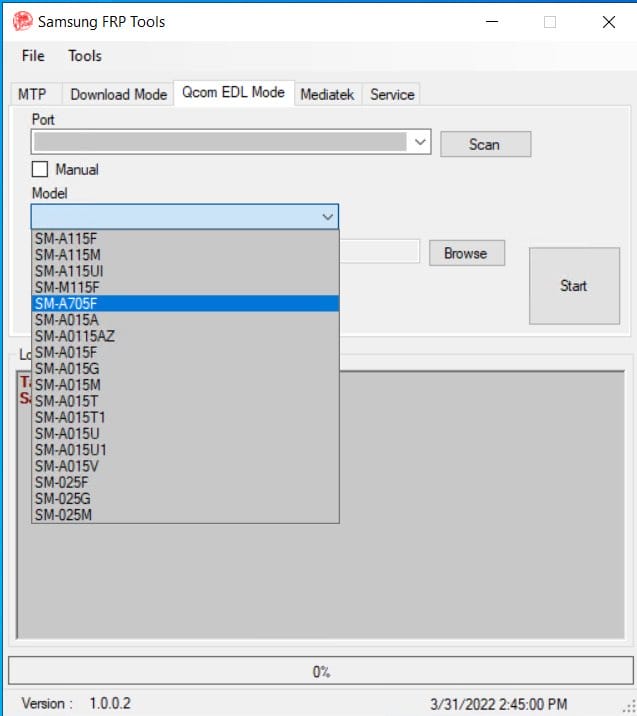The height and width of the screenshot is (716, 637).
Task: Open the Tools menu
Action: click(85, 56)
